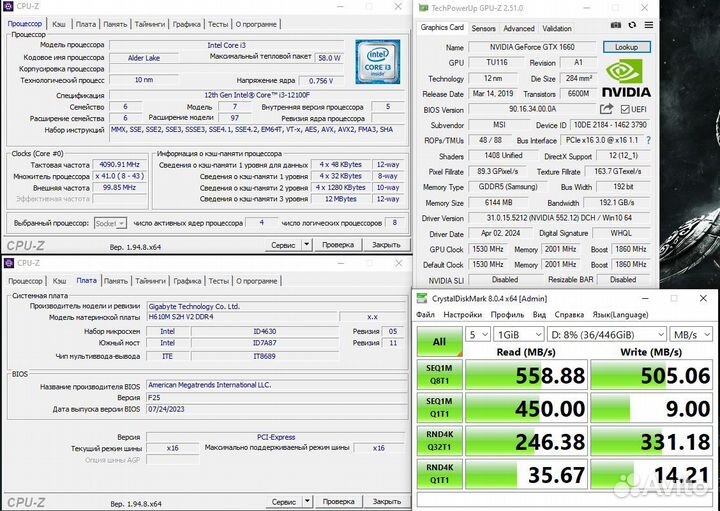This screenshot has height=511, width=720.
Task: Click NVIDIA logo in GPU-Z
Action: (x=626, y=79)
